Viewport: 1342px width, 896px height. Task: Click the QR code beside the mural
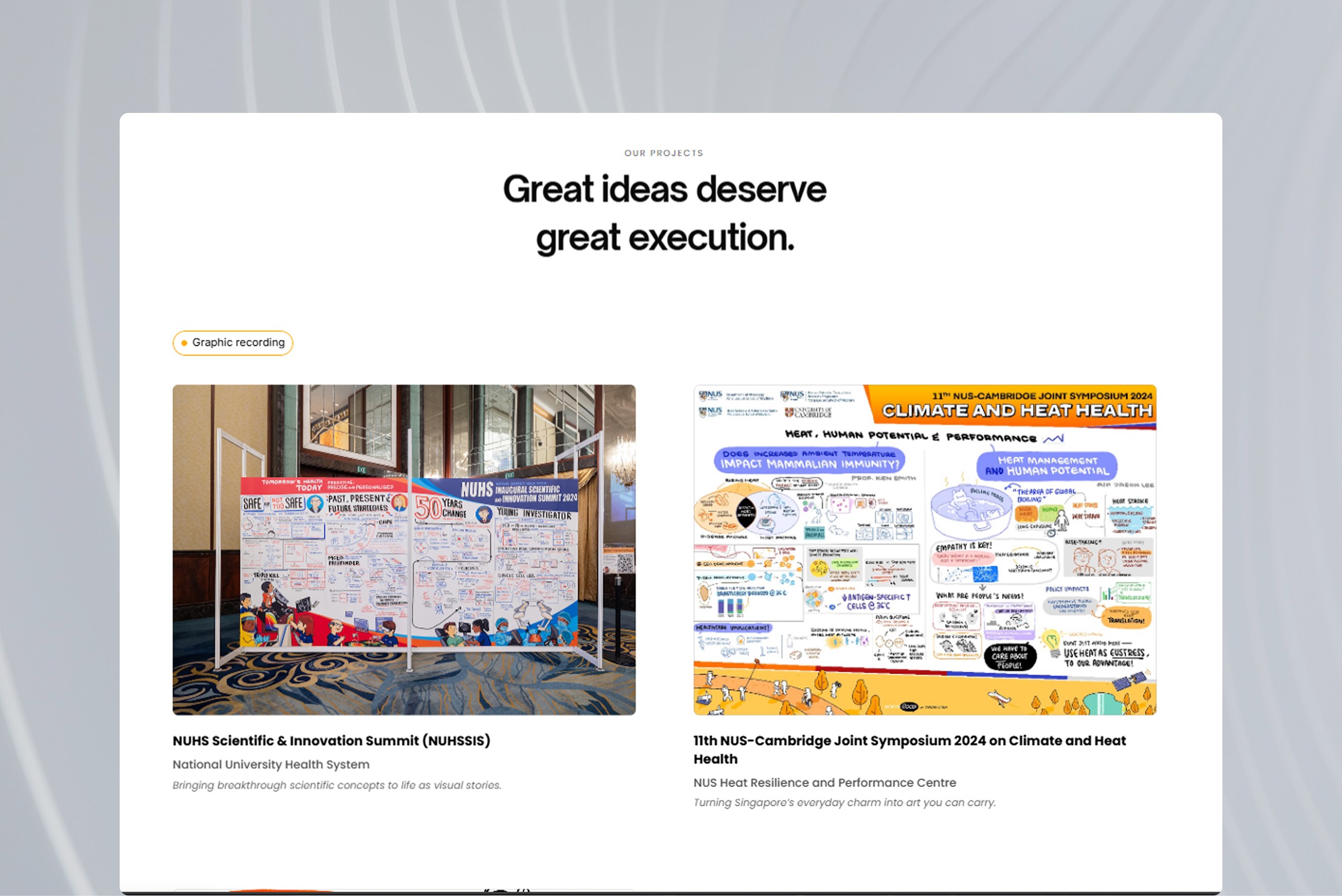click(625, 563)
